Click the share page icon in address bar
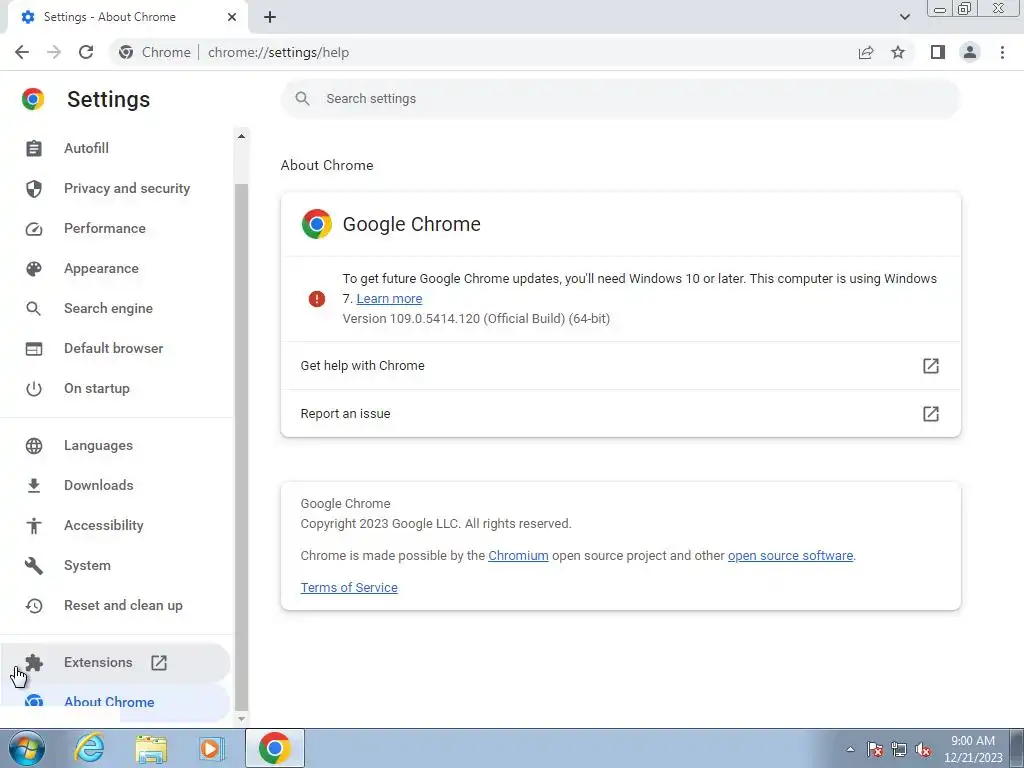The image size is (1024, 768). (866, 52)
